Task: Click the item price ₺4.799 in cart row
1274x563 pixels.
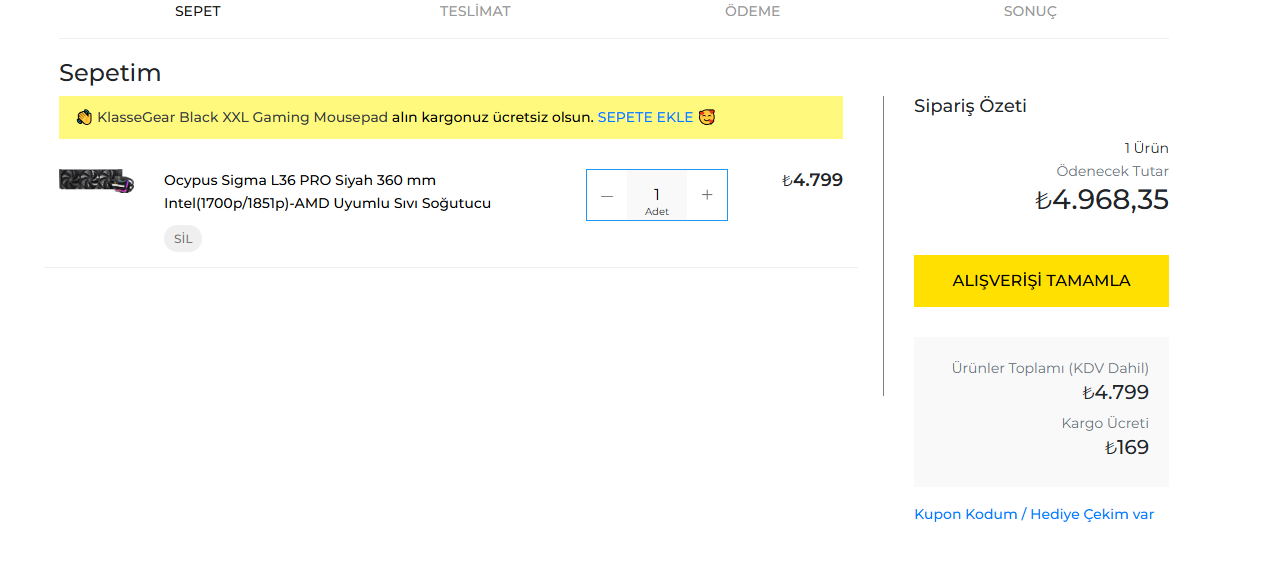Action: click(812, 180)
